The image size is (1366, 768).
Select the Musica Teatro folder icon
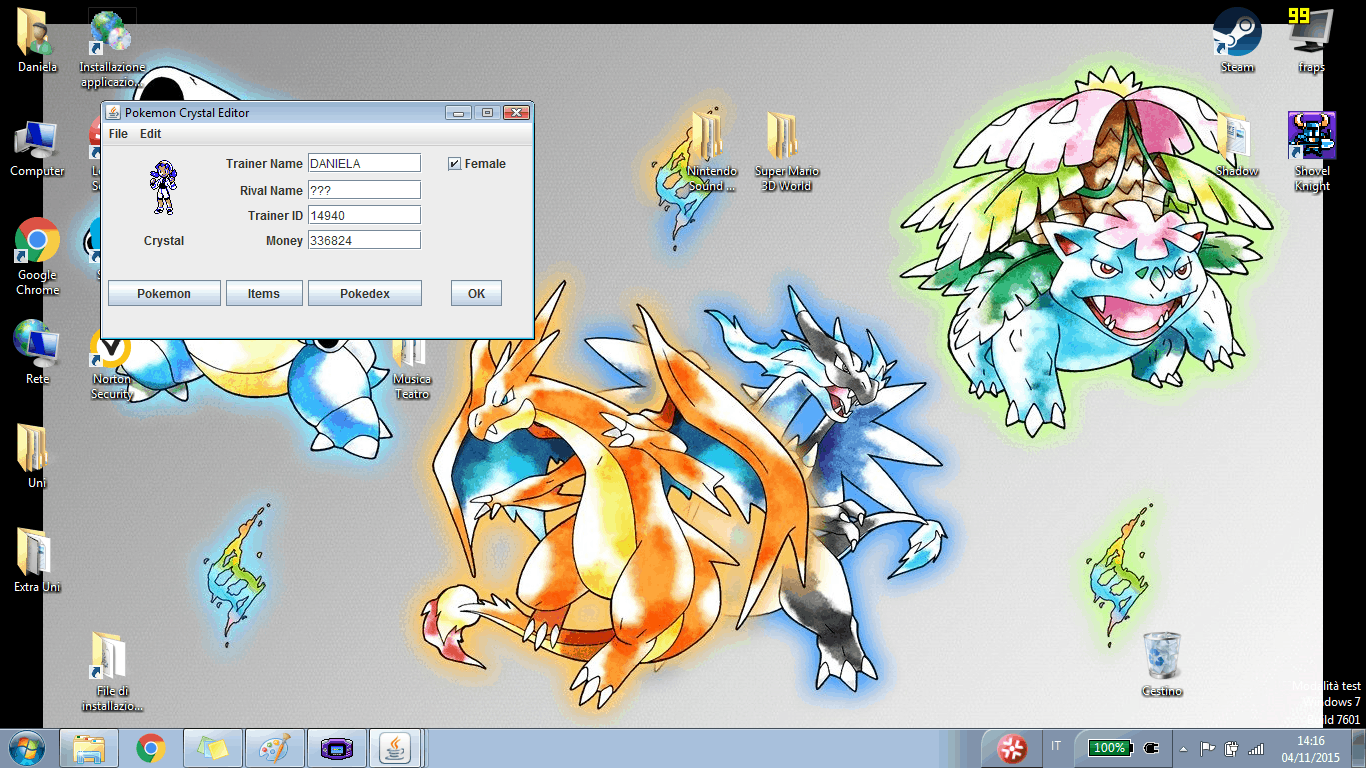[412, 365]
